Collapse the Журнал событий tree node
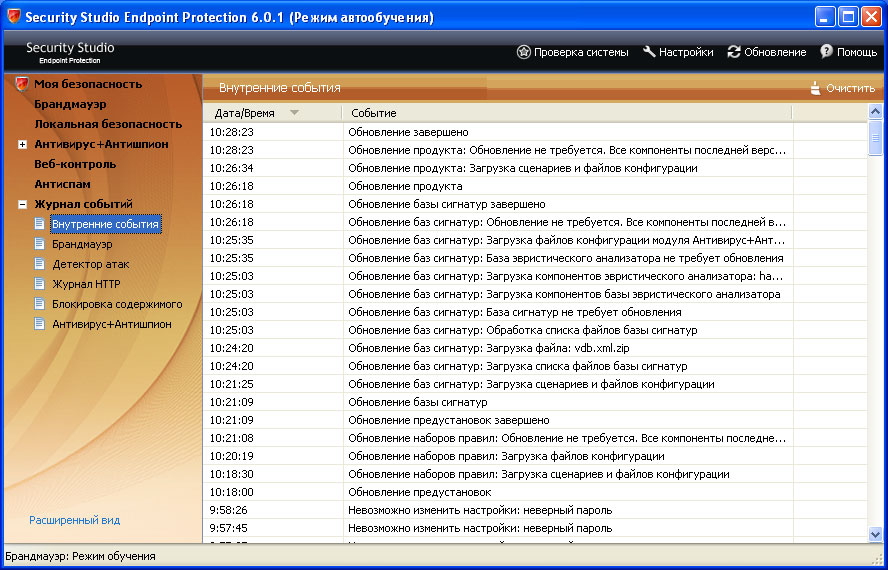Viewport: 888px width, 570px height. coord(22,204)
